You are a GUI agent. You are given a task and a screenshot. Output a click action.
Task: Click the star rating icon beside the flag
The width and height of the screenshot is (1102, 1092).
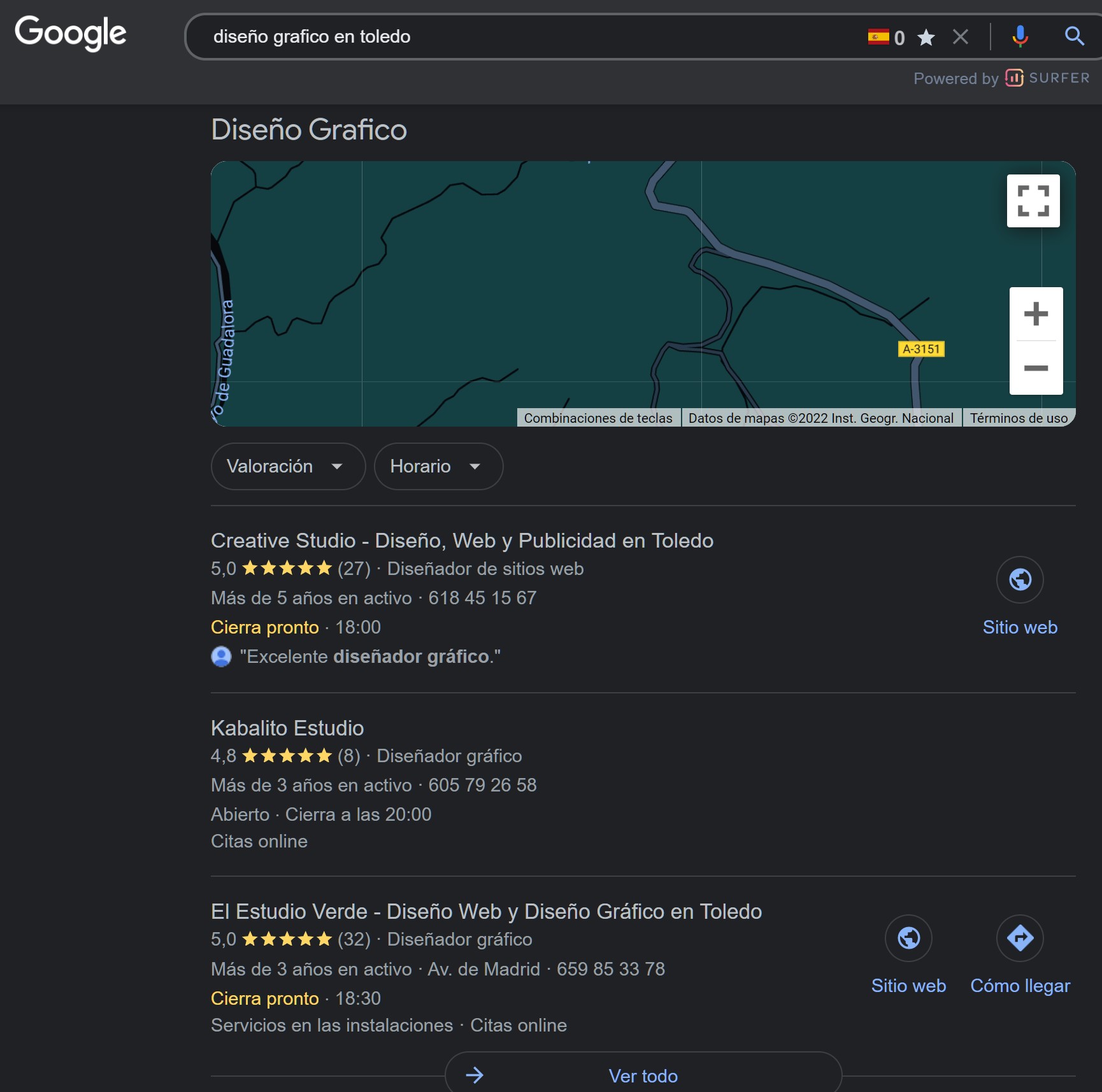[x=926, y=37]
